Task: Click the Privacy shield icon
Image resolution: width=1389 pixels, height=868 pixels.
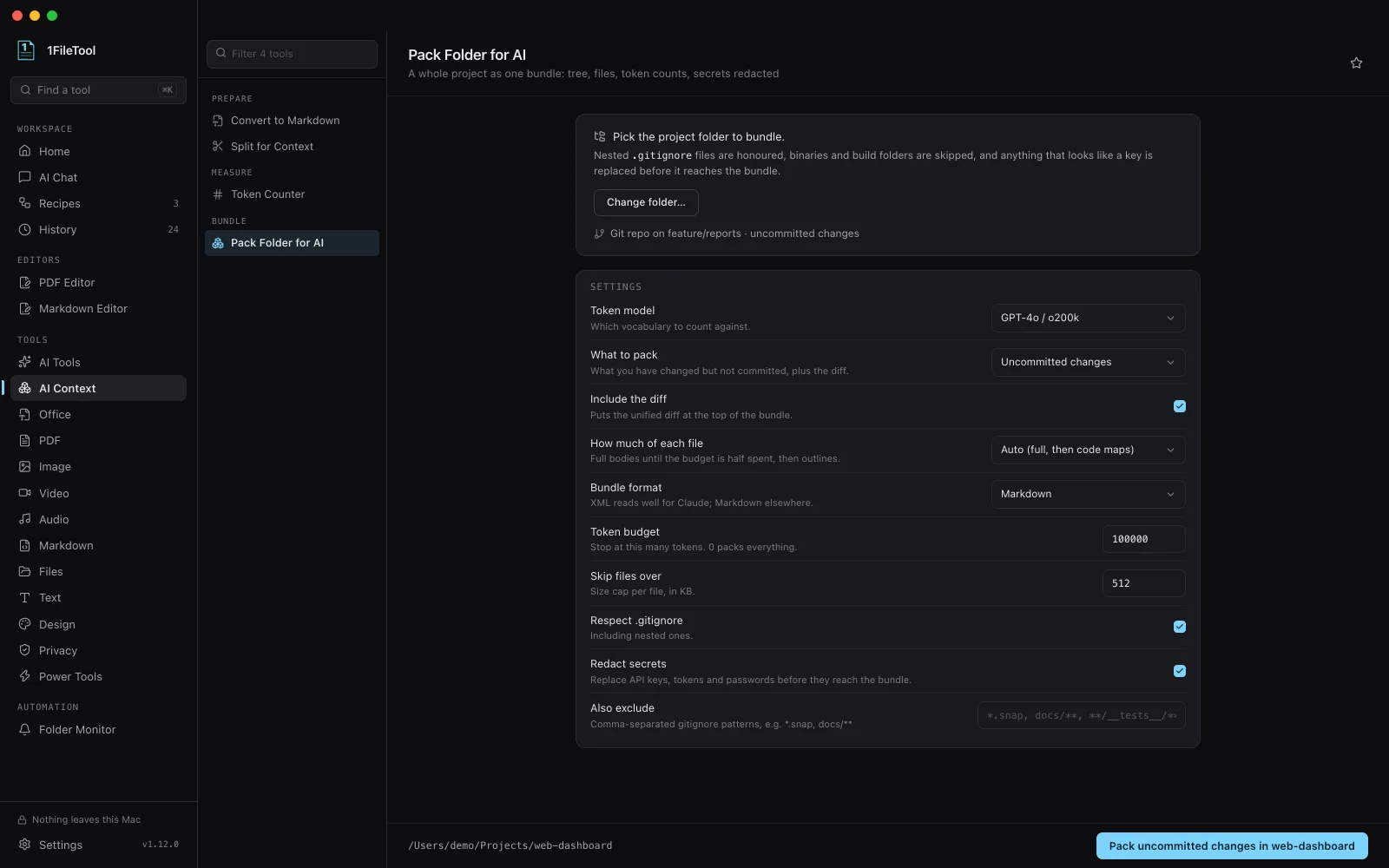Action: point(25,650)
